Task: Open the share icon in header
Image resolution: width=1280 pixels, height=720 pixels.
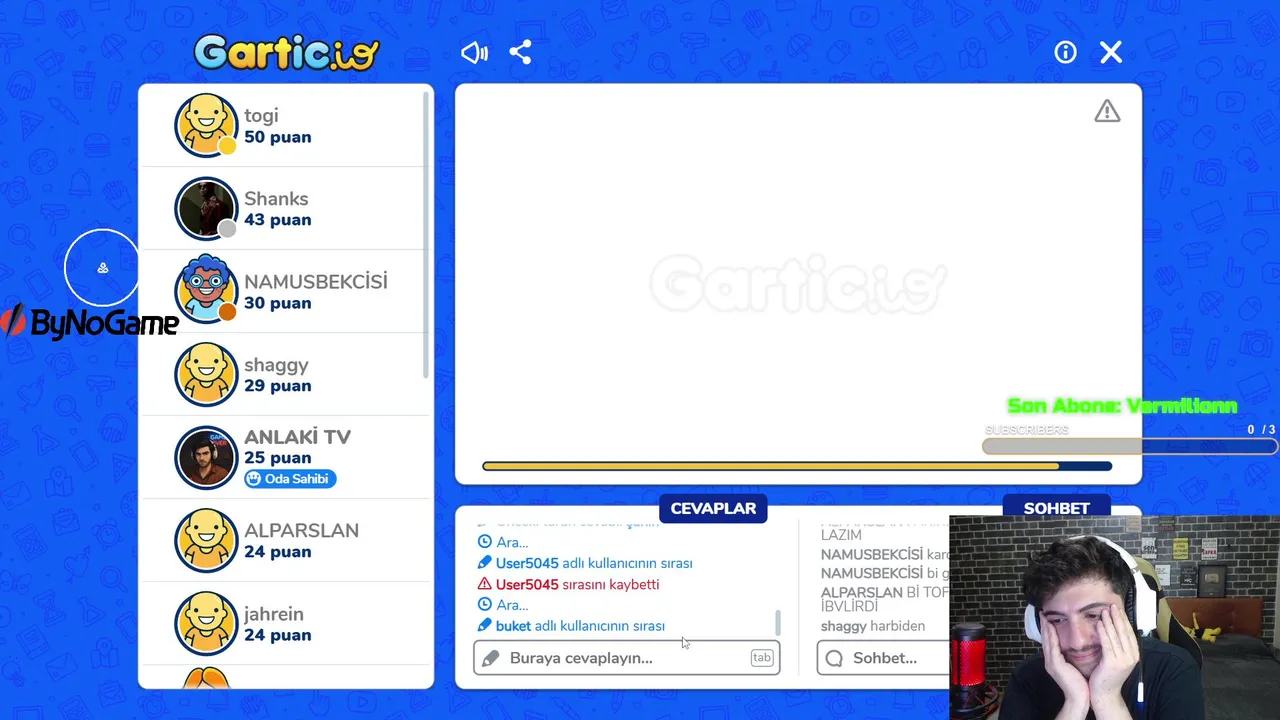Action: (x=520, y=52)
